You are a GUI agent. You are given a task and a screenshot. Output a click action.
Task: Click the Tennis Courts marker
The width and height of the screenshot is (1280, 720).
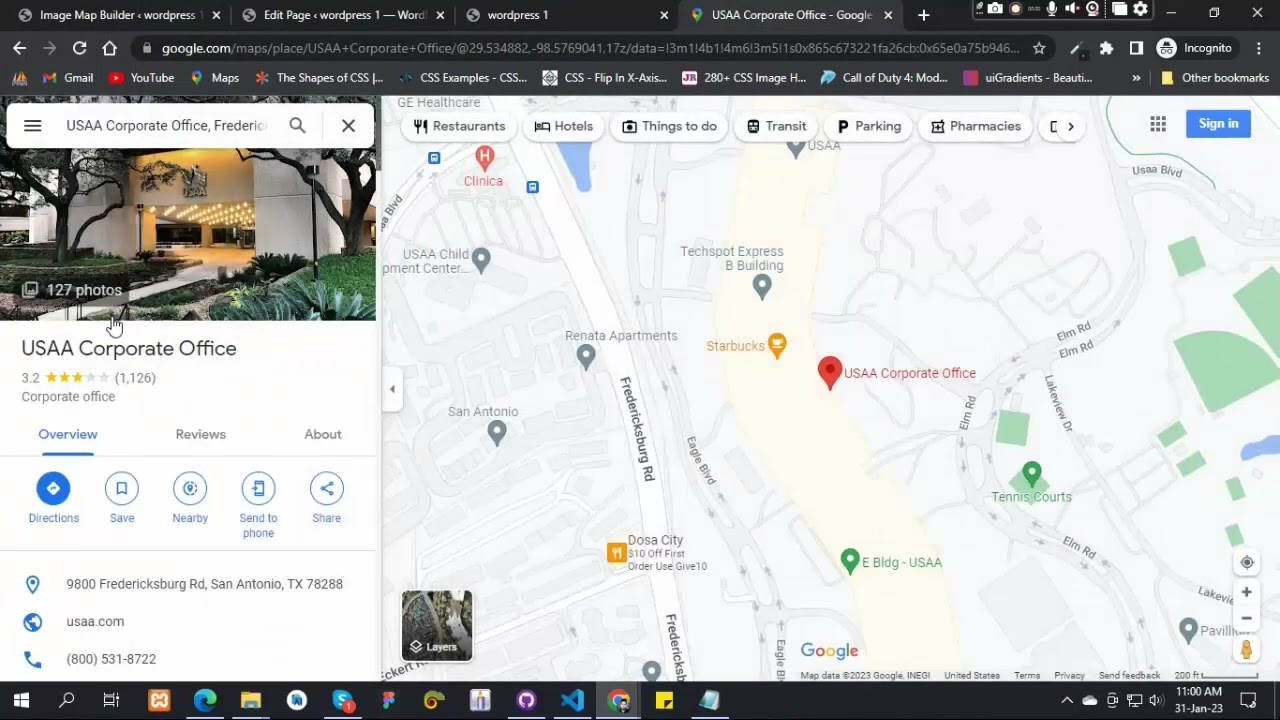[1032, 473]
